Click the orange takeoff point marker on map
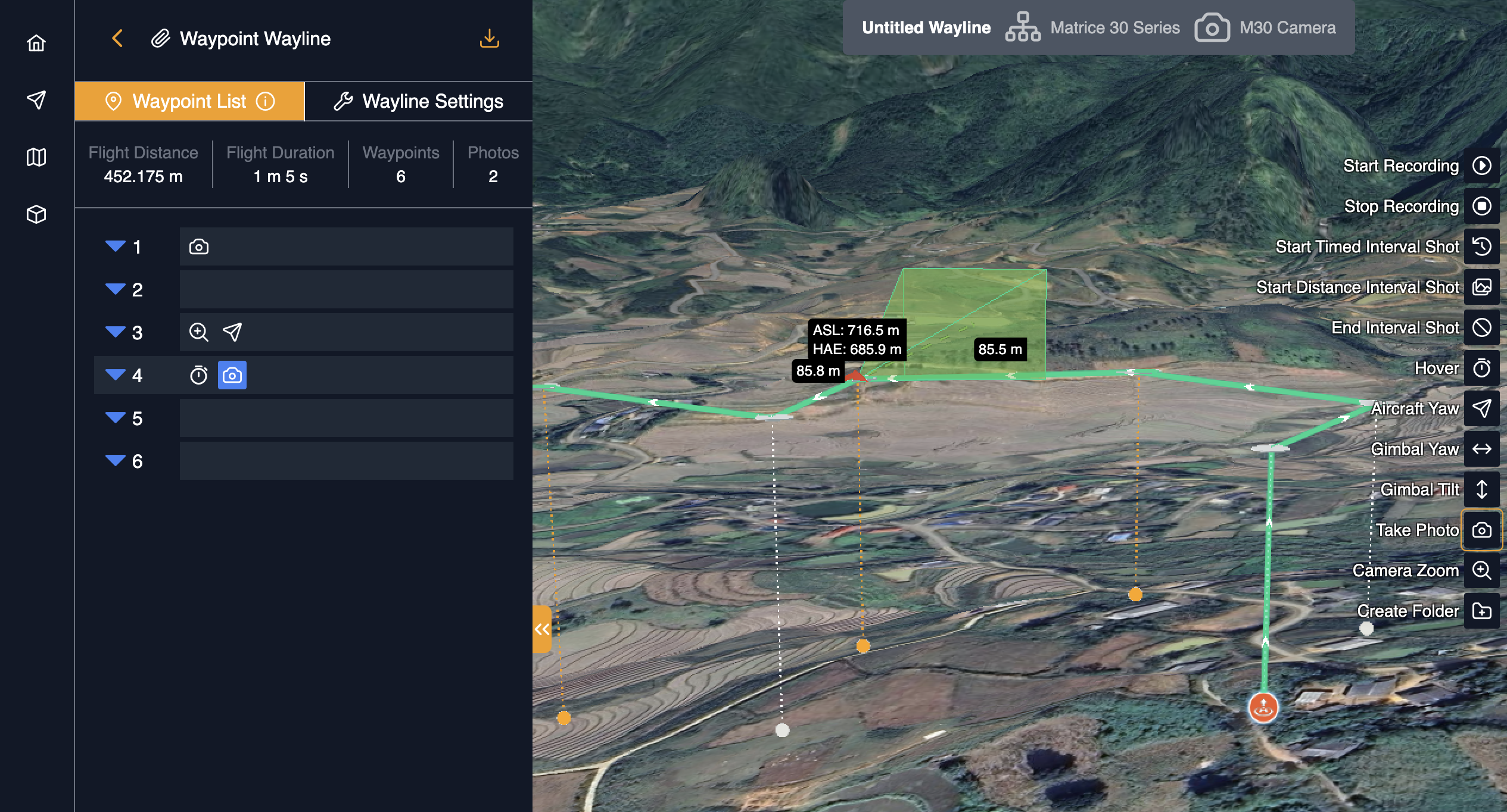1507x812 pixels. tap(1263, 707)
